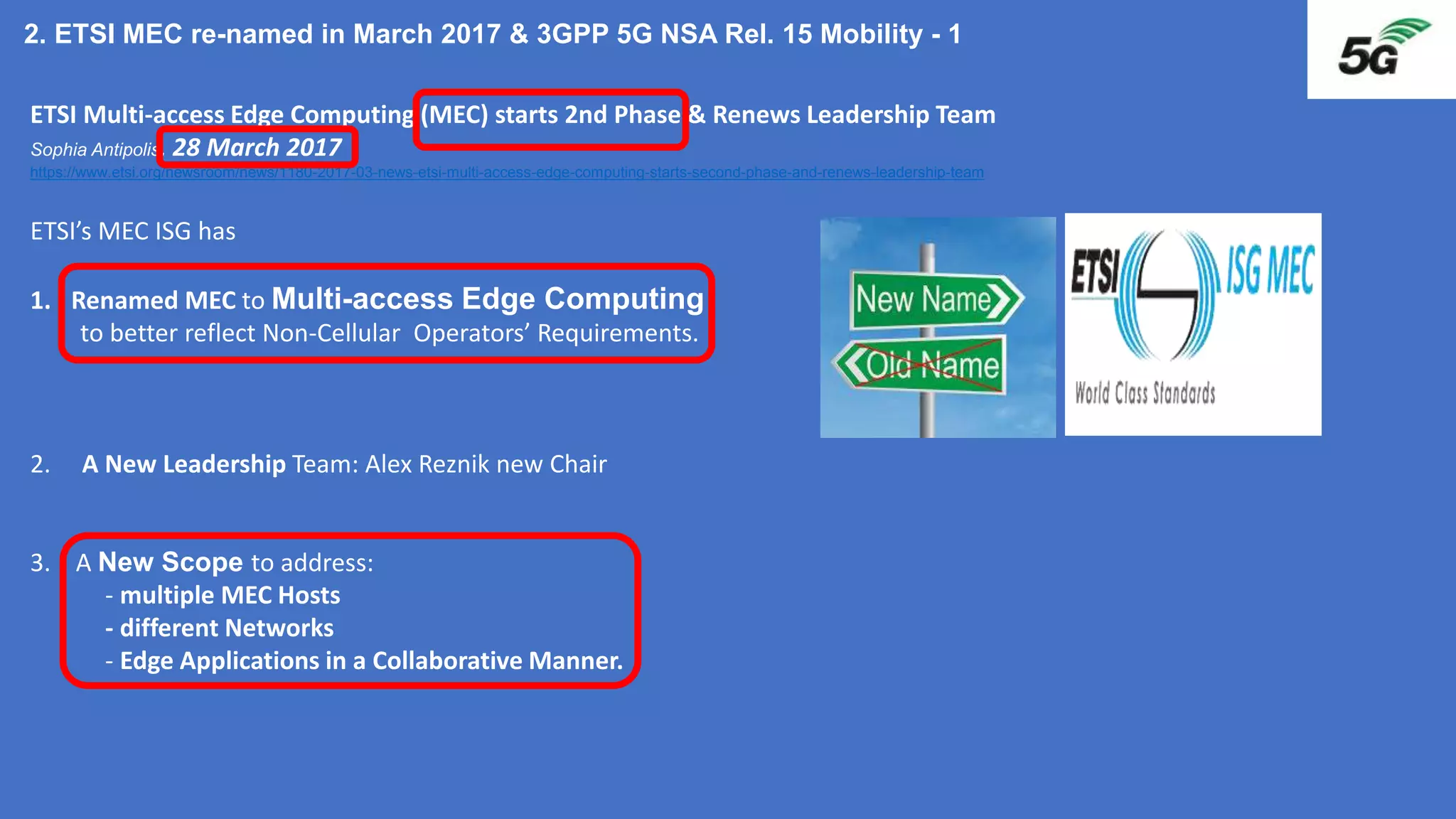Click the '- different Networks' bullet
The height and width of the screenshot is (819, 1456).
[219, 628]
